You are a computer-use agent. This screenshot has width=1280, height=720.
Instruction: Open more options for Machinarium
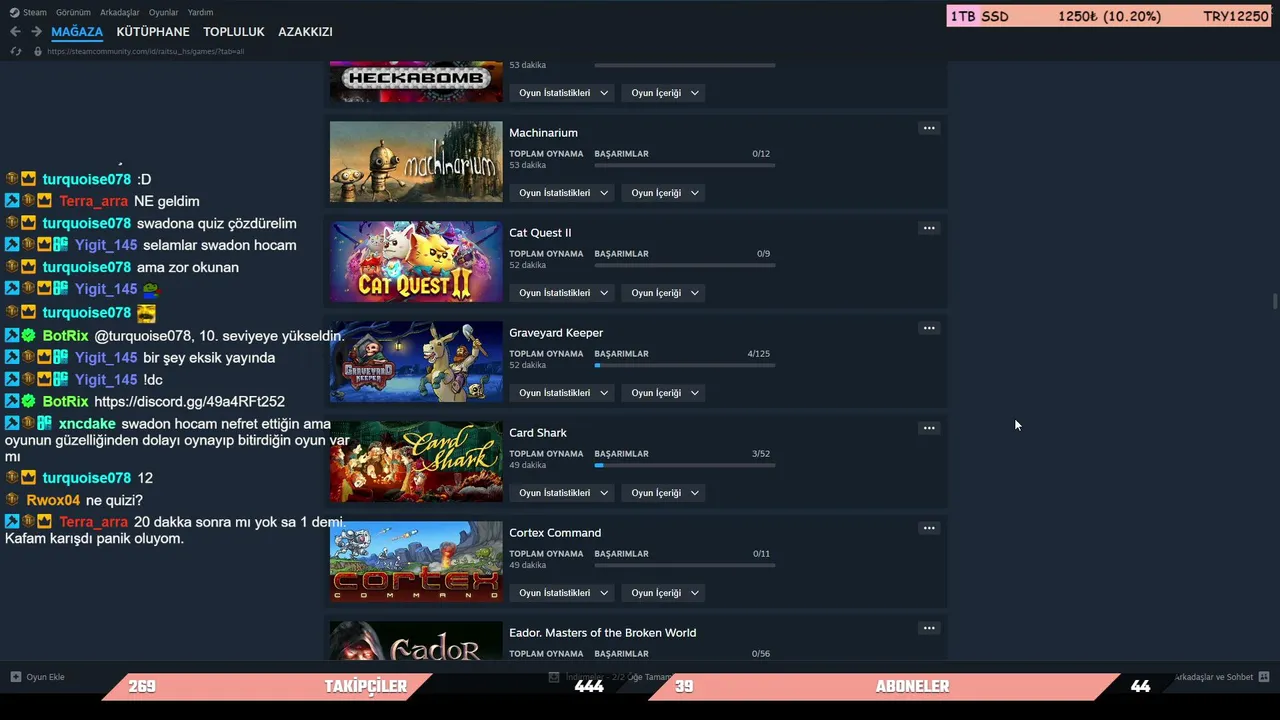(929, 128)
